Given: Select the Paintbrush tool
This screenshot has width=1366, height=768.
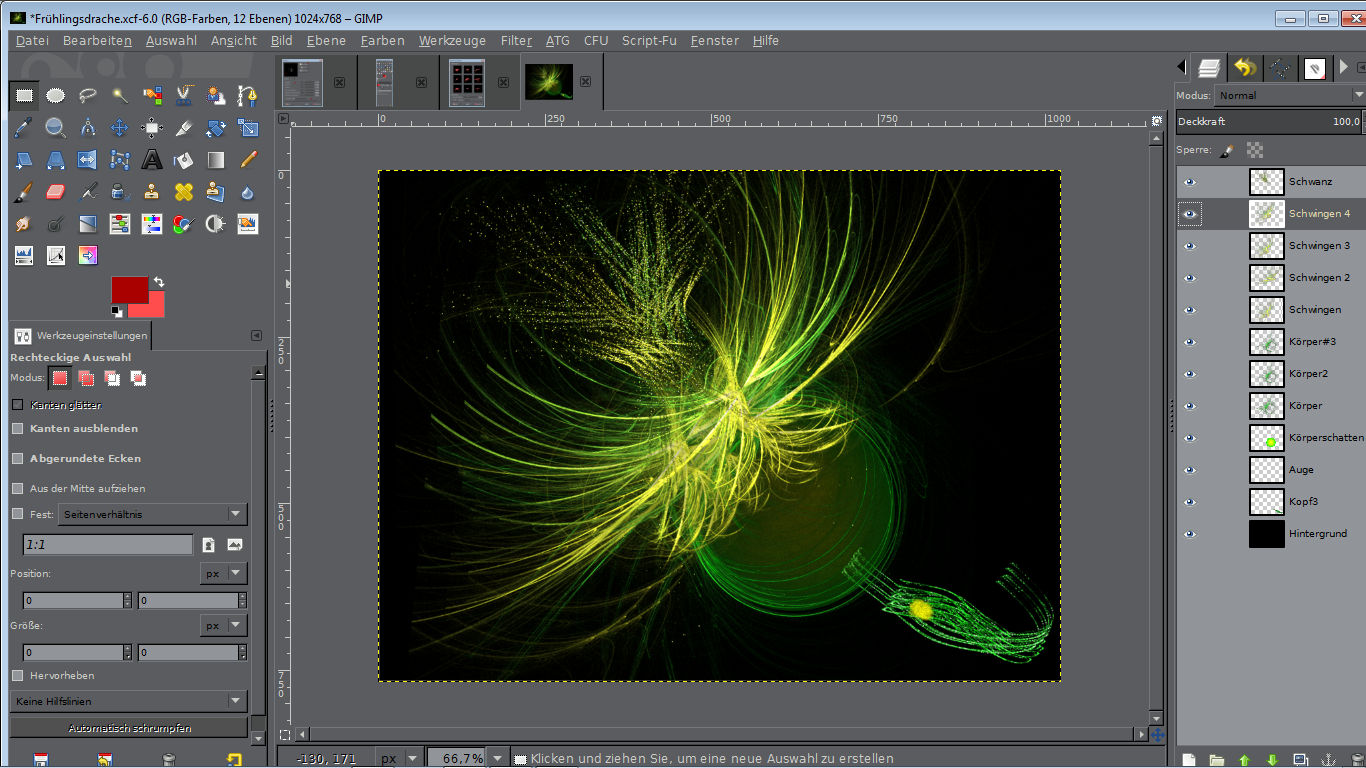Looking at the screenshot, I should tap(24, 192).
